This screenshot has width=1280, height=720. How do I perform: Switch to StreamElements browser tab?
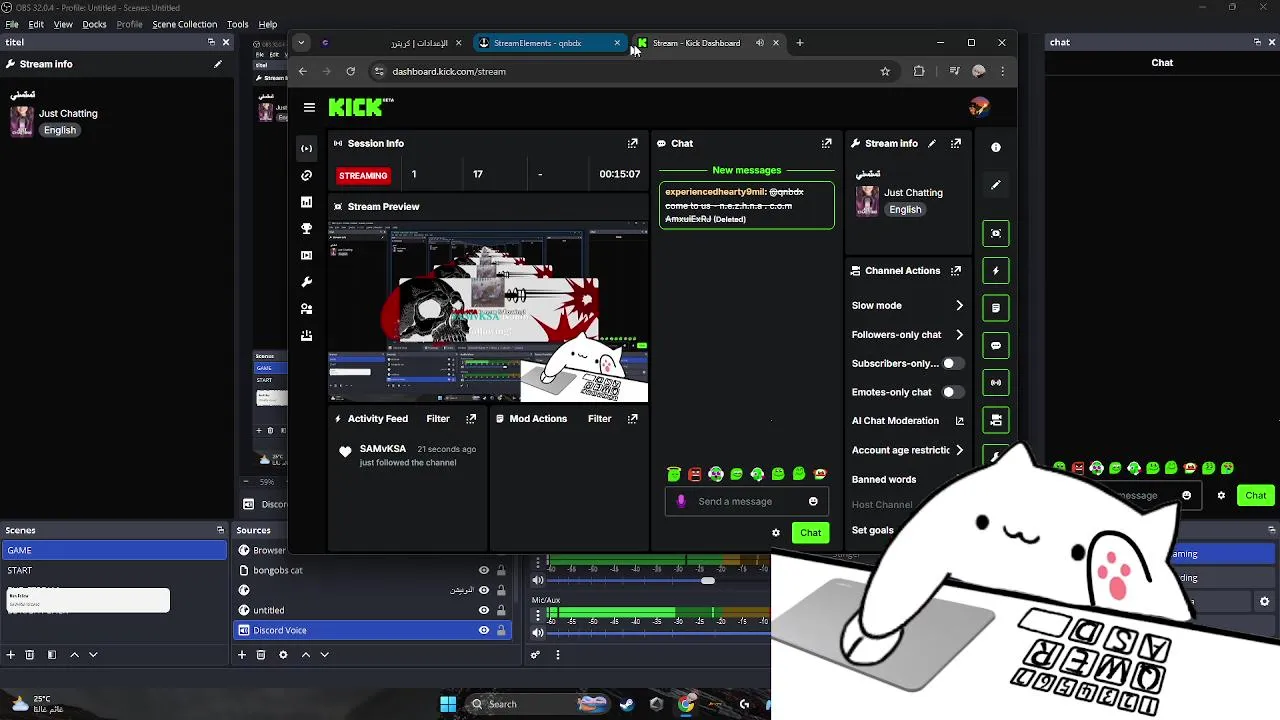[549, 43]
